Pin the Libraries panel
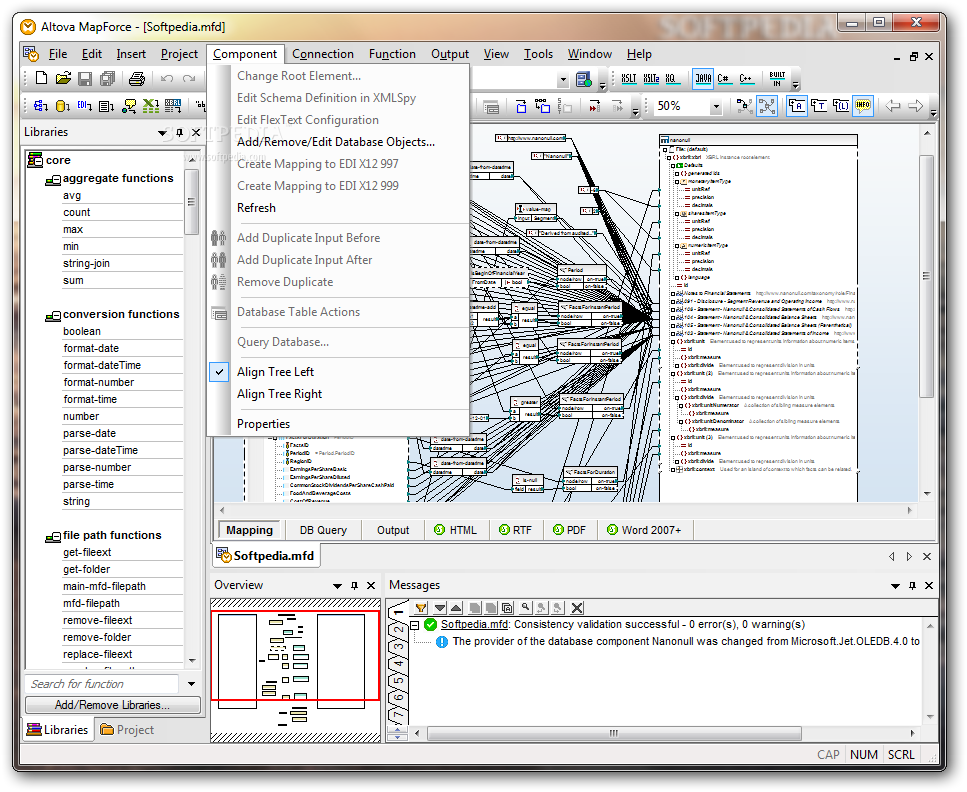This screenshot has height=792, width=967. tap(179, 133)
